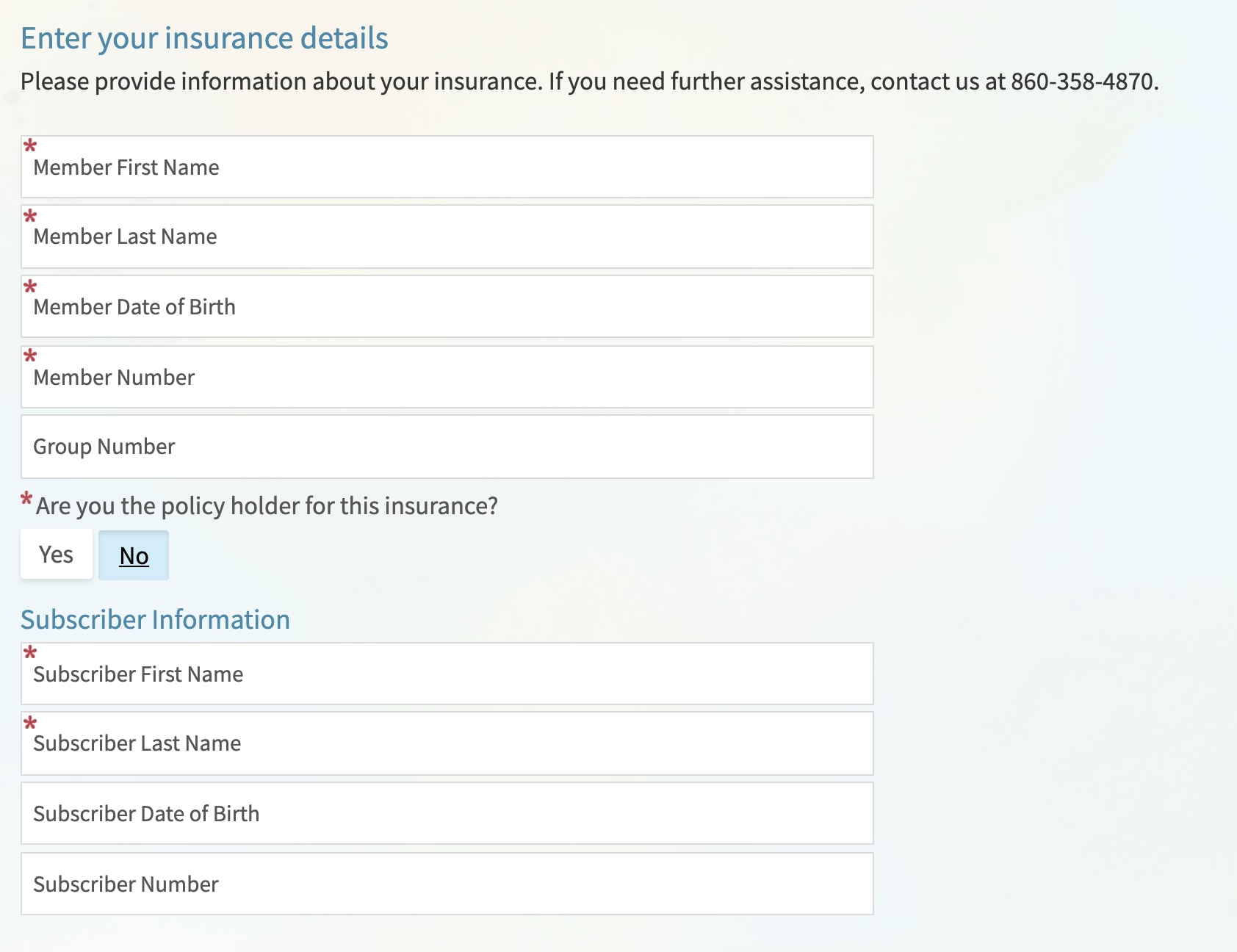This screenshot has height=952, width=1237.
Task: Click into the Member Number field
Action: pos(447,377)
